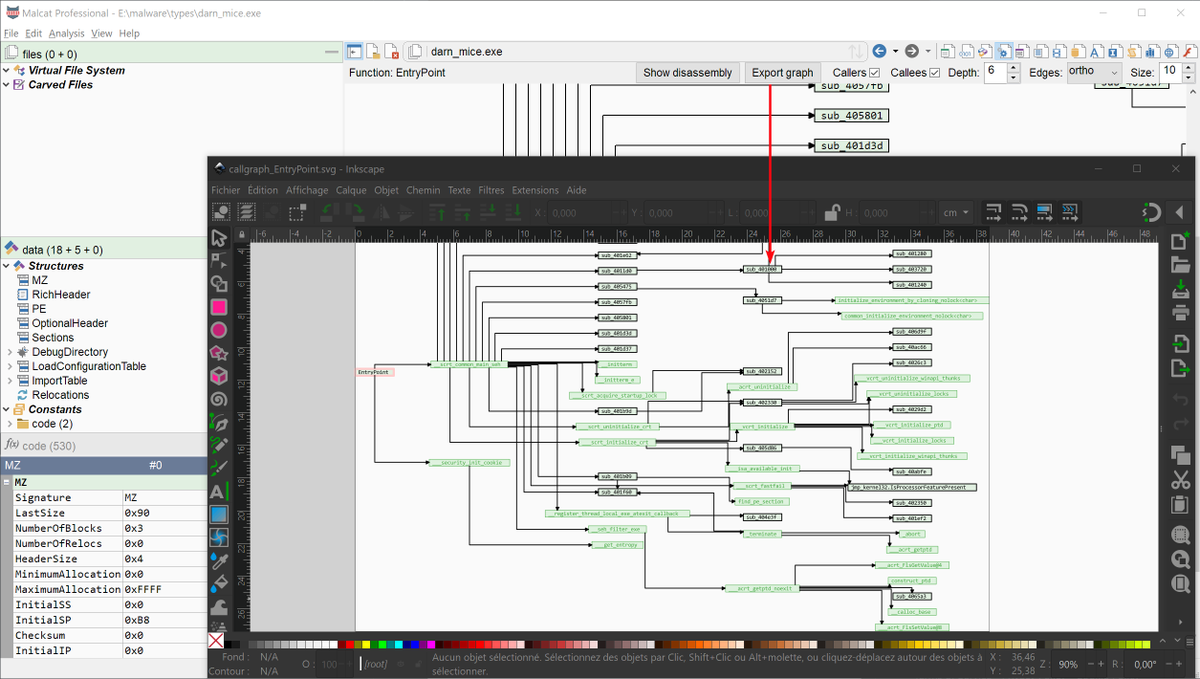Screen dimensions: 1200x679
Task: Select the Inkscape paint bucket tool
Action: click(218, 583)
